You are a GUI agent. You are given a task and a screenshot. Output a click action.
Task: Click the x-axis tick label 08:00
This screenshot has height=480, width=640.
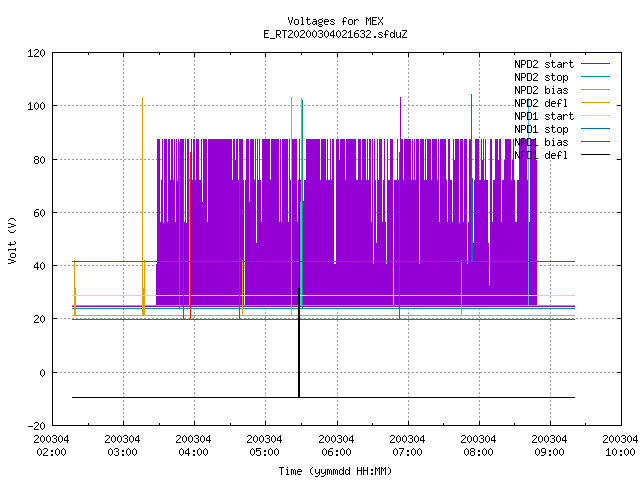pos(478,452)
